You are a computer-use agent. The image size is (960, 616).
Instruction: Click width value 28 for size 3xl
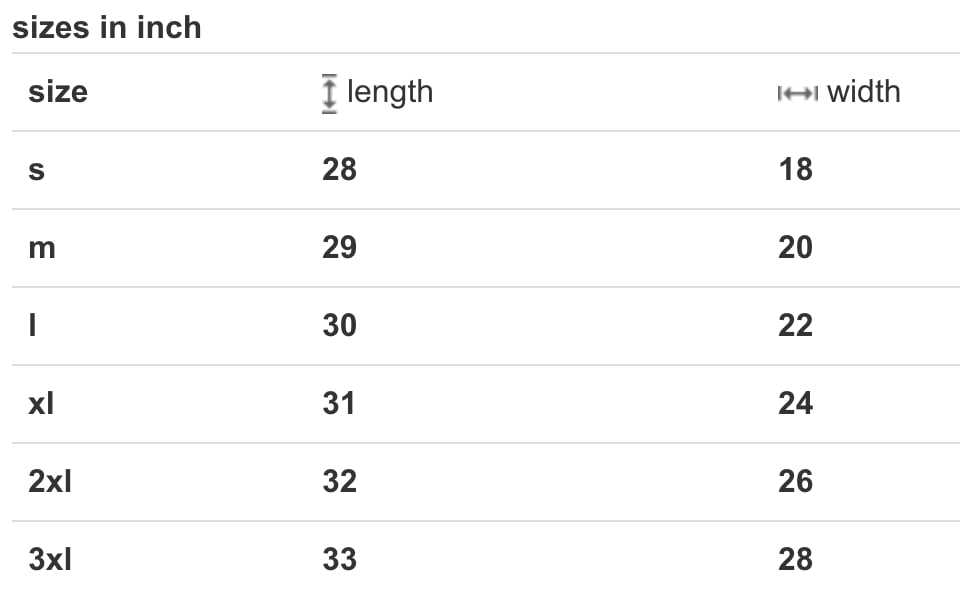point(795,560)
